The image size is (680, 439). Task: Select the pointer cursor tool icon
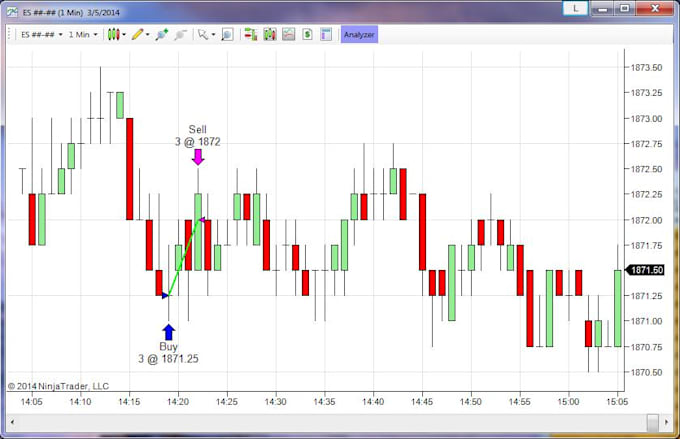[203, 35]
